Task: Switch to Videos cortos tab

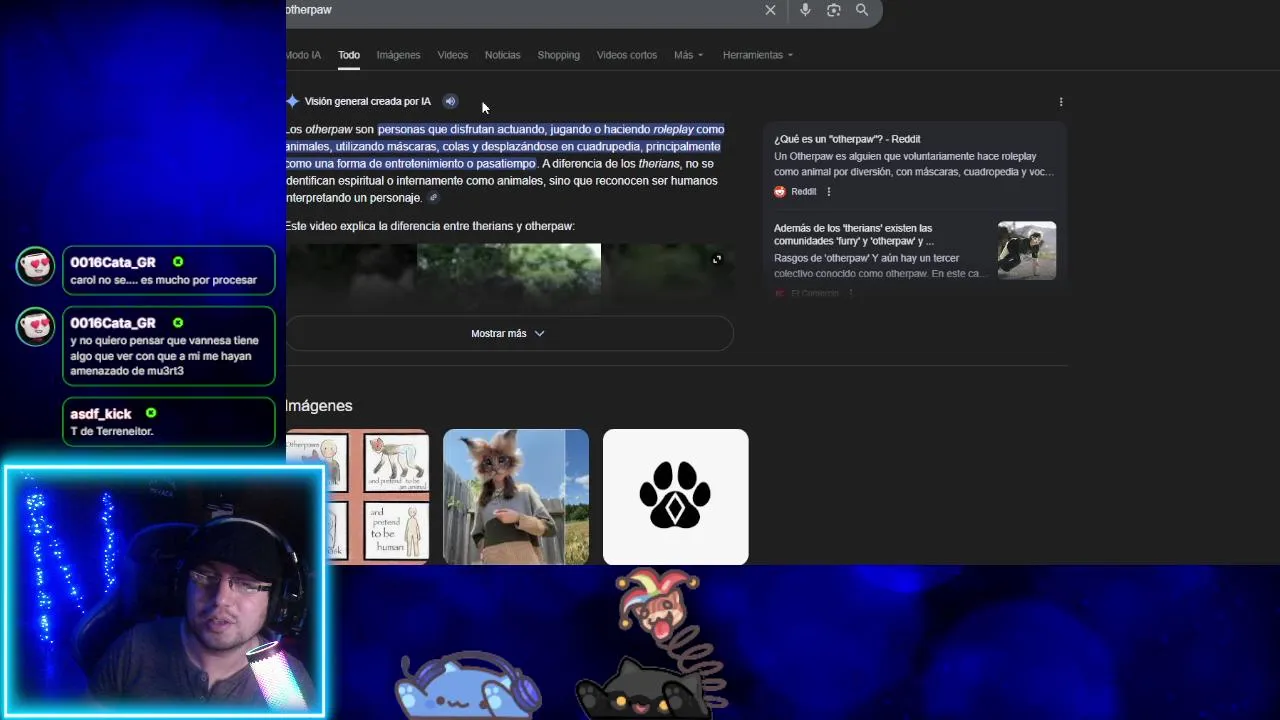Action: tap(627, 55)
